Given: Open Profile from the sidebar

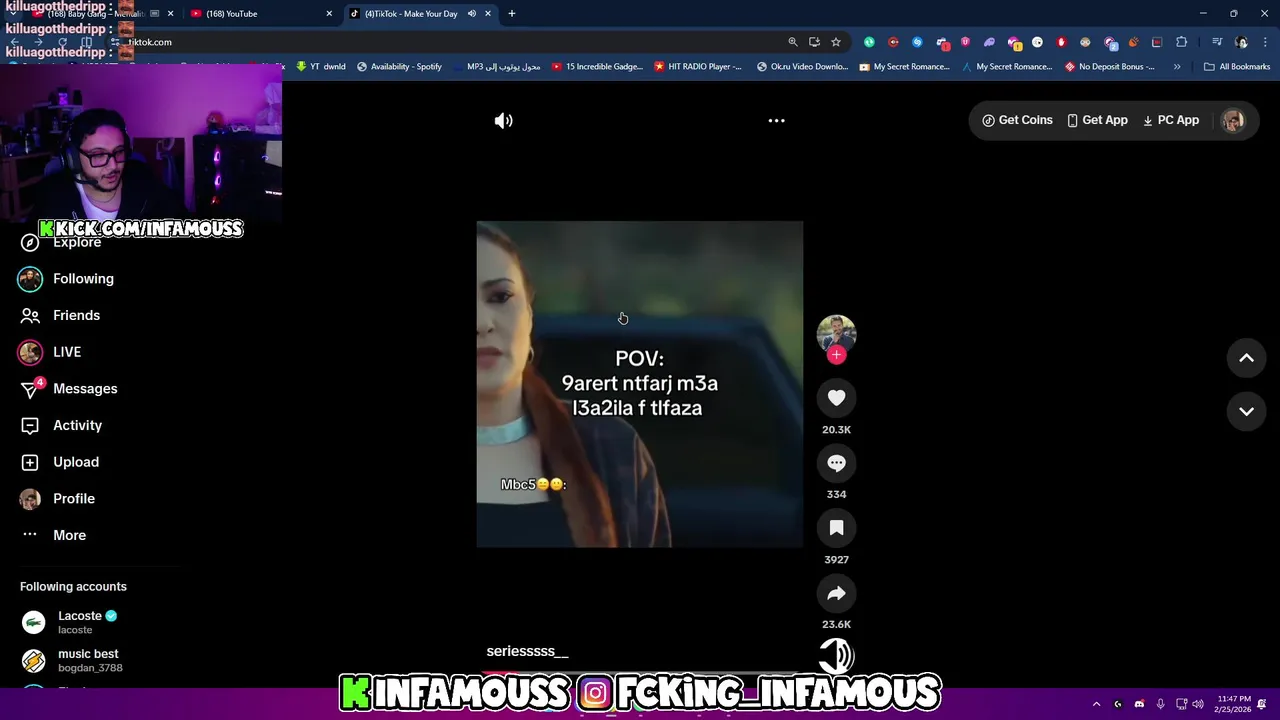Looking at the screenshot, I should 58,498.
